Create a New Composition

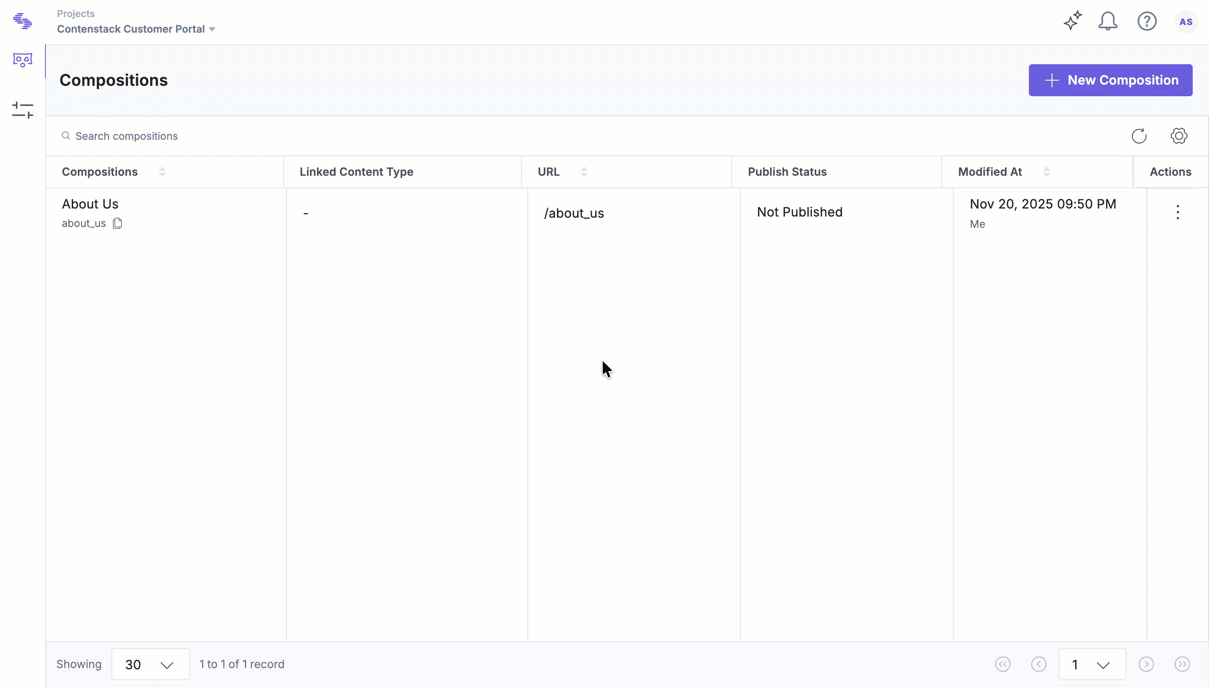point(1110,80)
